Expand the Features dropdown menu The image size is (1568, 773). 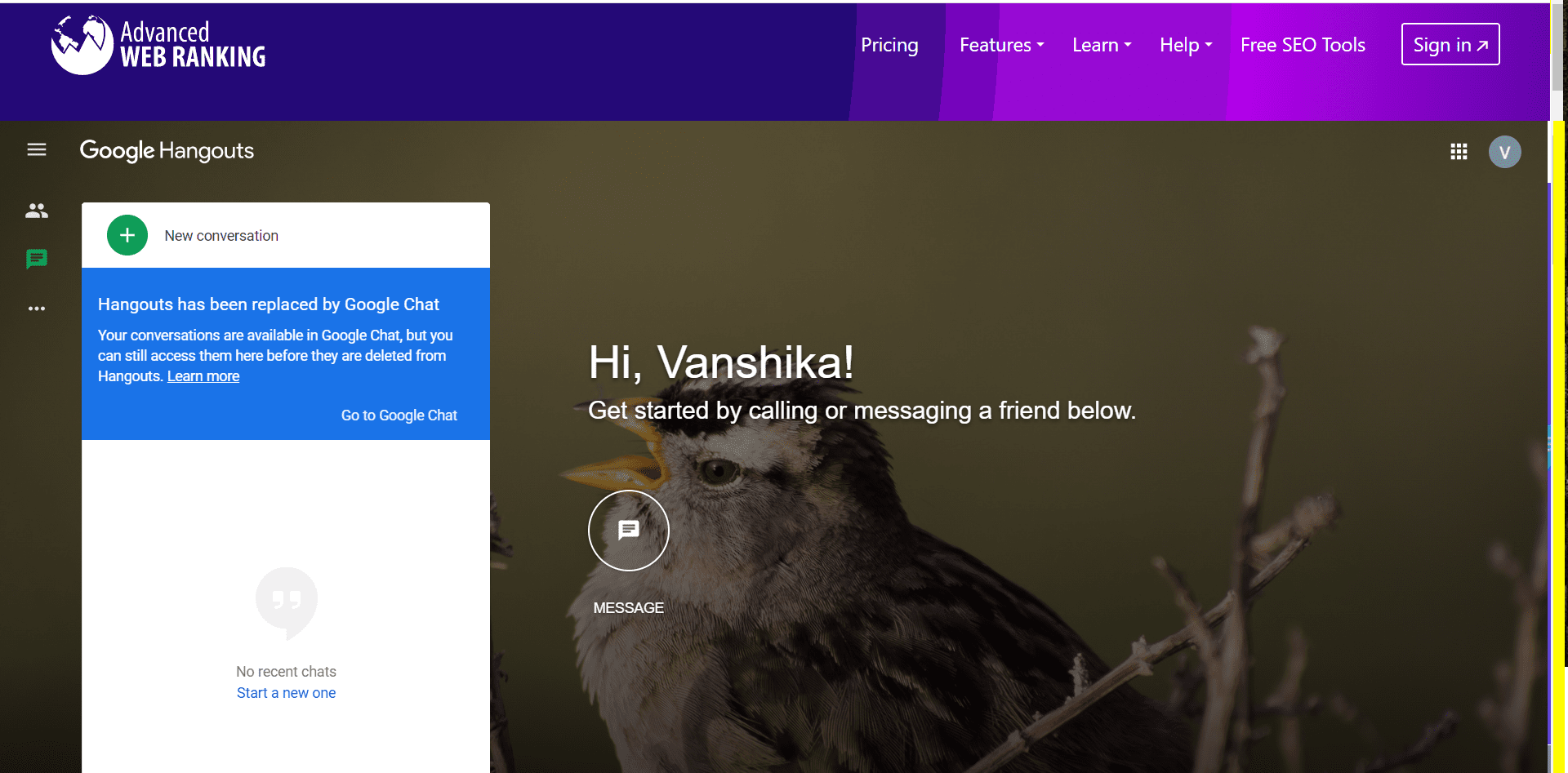pyautogui.click(x=1001, y=45)
